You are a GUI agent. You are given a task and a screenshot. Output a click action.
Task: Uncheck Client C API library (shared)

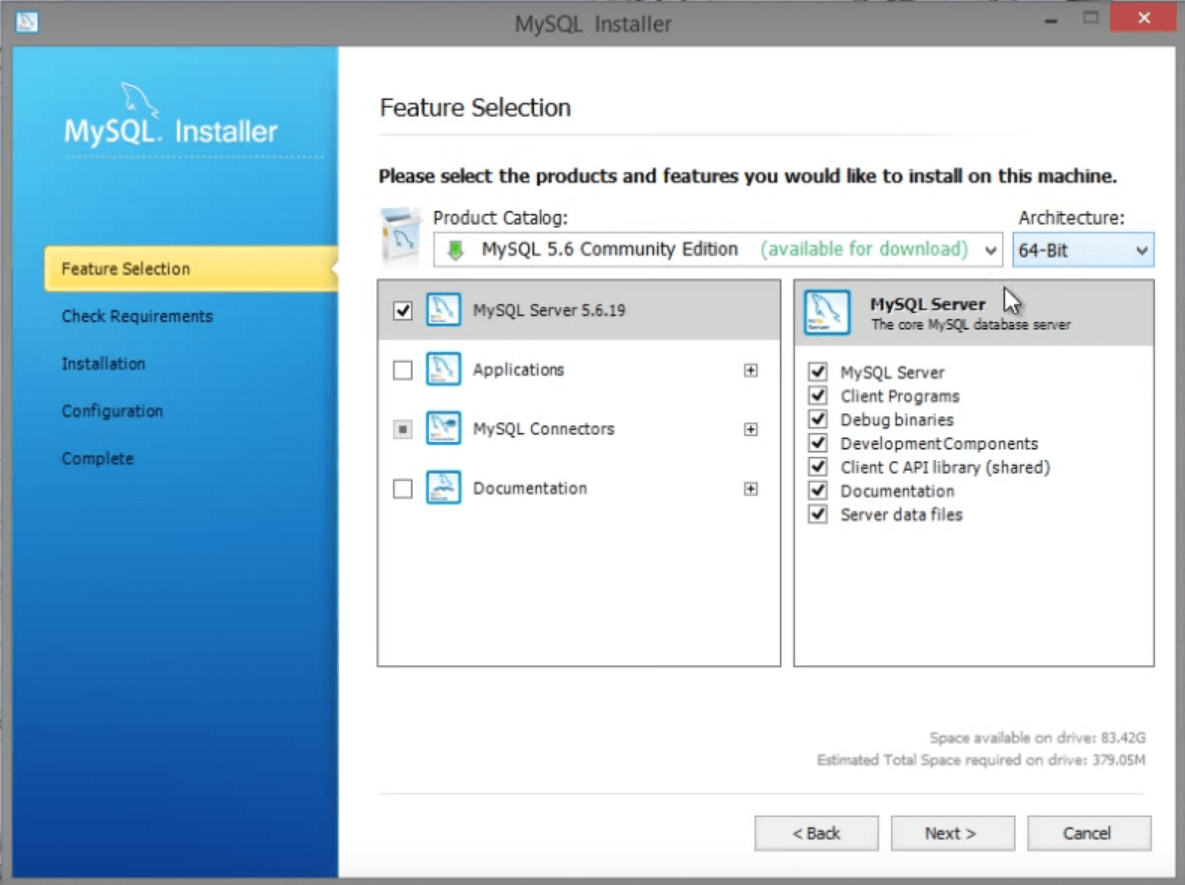click(818, 466)
